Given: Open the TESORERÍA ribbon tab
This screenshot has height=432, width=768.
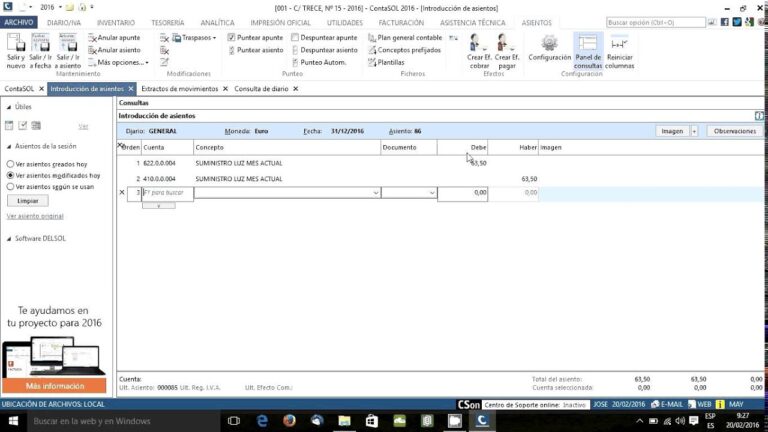Looking at the screenshot, I should [x=168, y=23].
